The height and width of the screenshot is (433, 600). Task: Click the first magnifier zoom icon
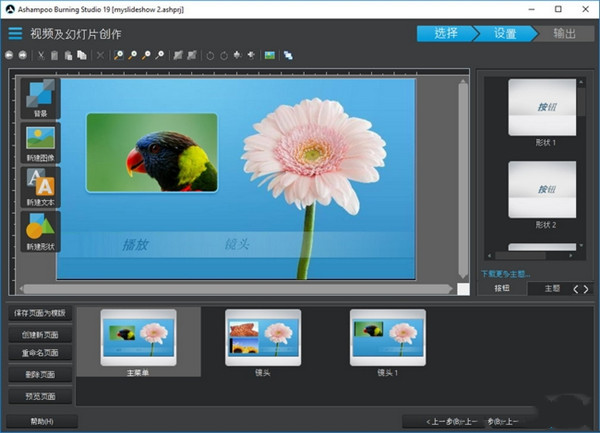click(x=118, y=55)
